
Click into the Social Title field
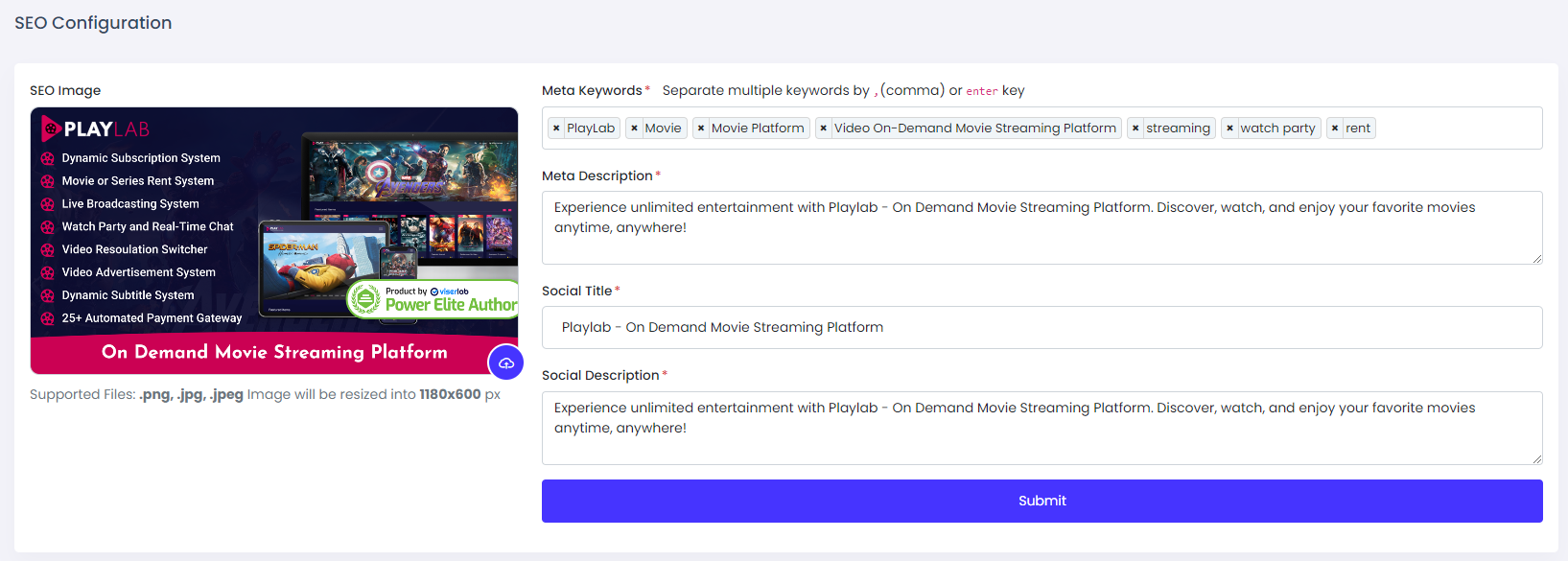tap(1041, 327)
